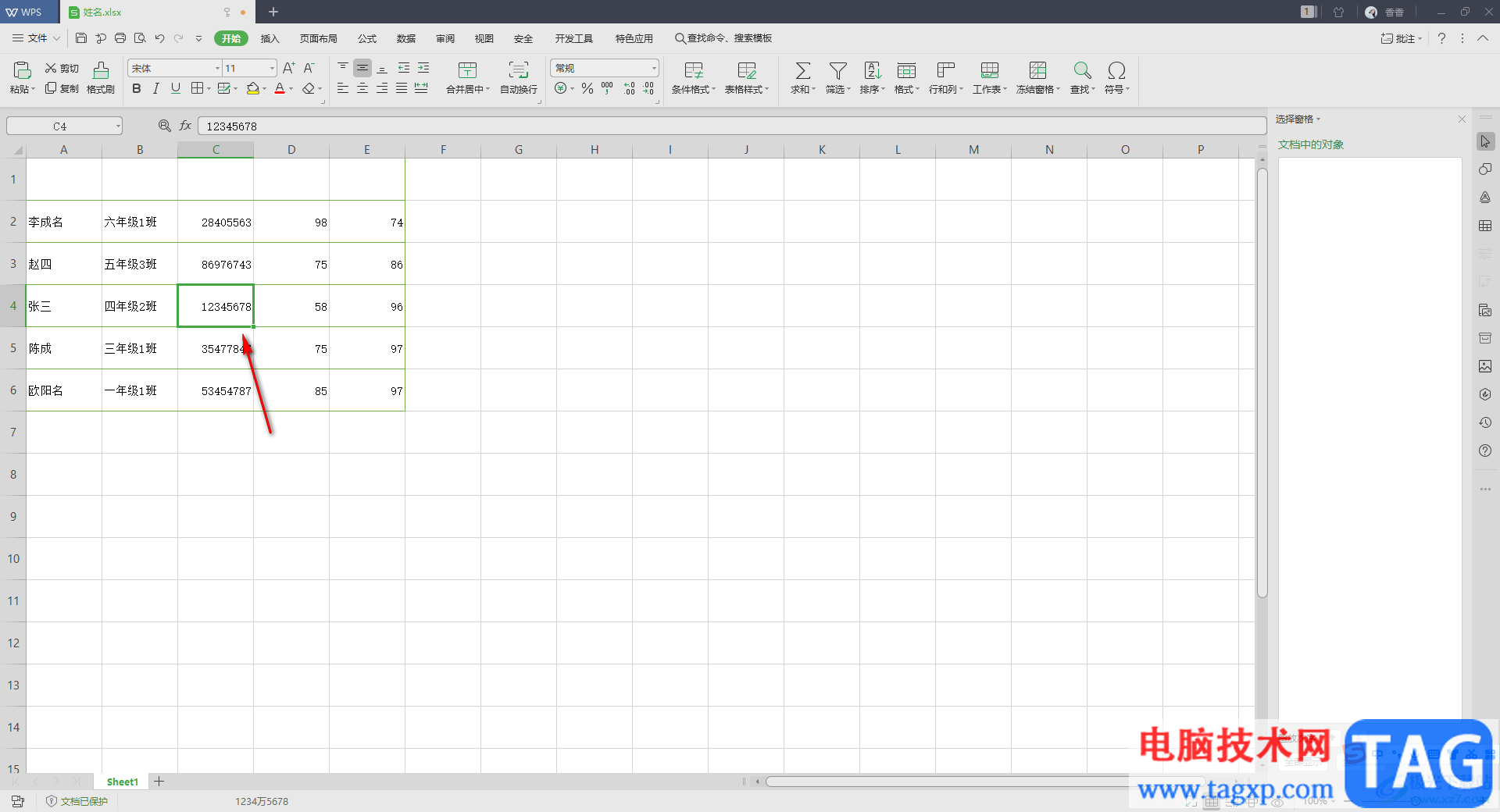Increase font size with A+ icon
This screenshot has height=812, width=1500.
click(x=289, y=68)
